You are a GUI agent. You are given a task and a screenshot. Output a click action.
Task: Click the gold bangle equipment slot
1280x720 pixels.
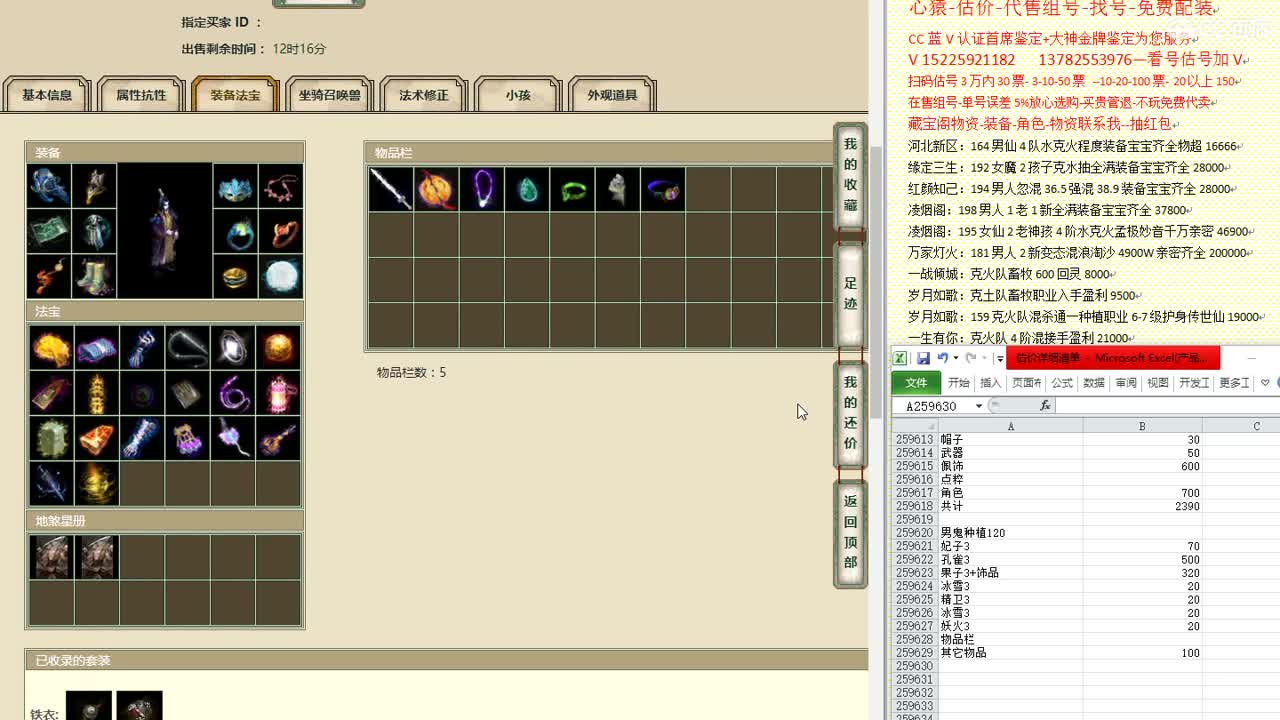point(235,276)
